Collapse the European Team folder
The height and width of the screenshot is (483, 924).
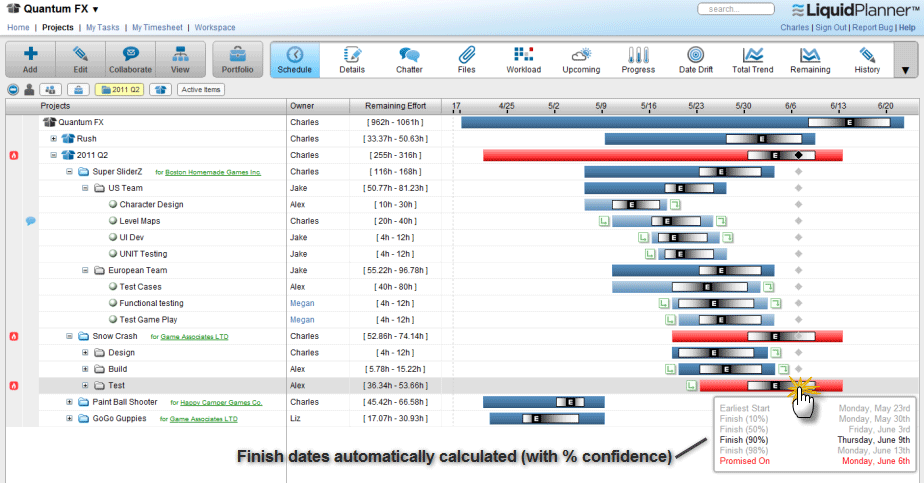click(x=85, y=270)
